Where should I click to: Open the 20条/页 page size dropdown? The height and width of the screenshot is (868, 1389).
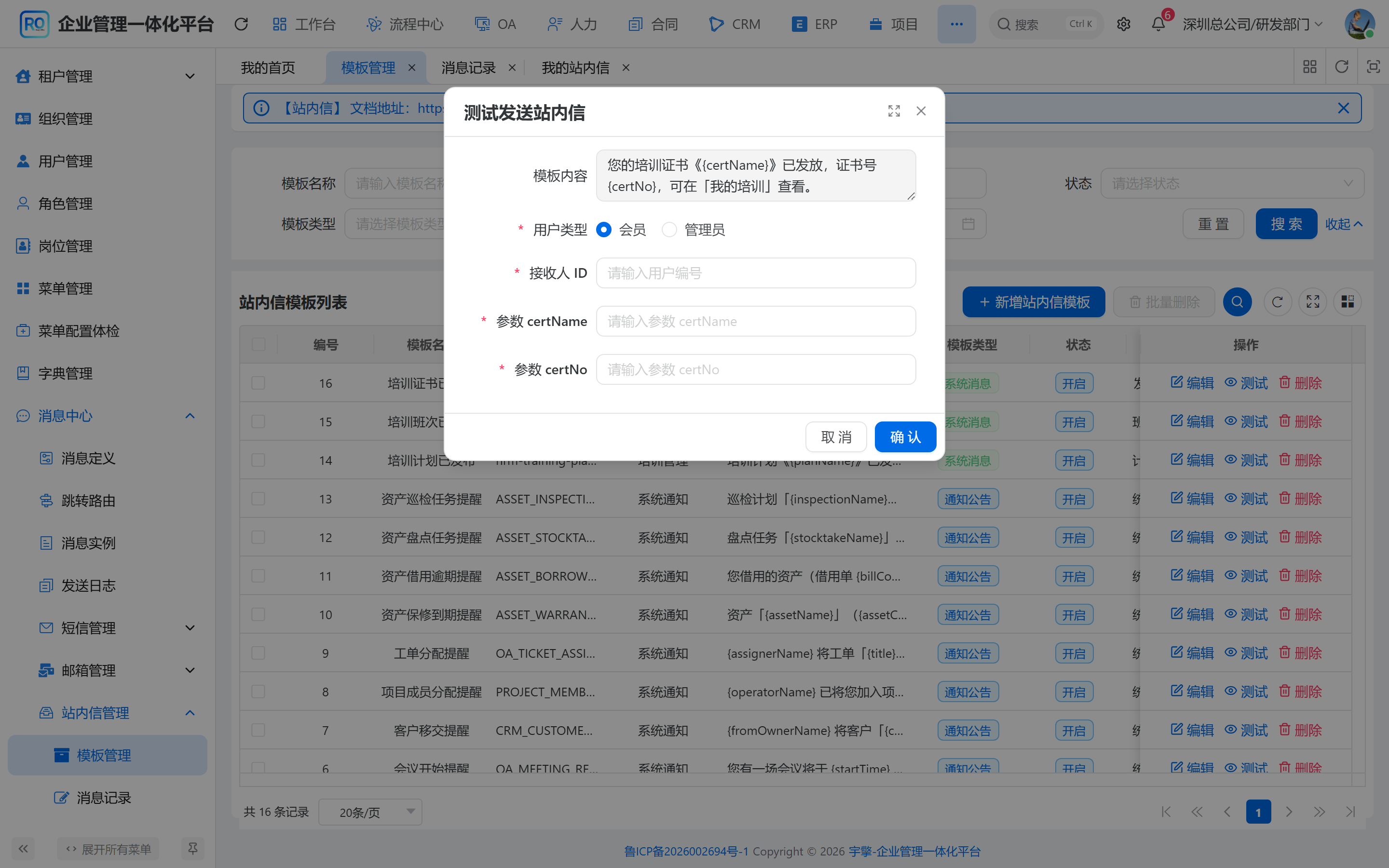coord(370,812)
